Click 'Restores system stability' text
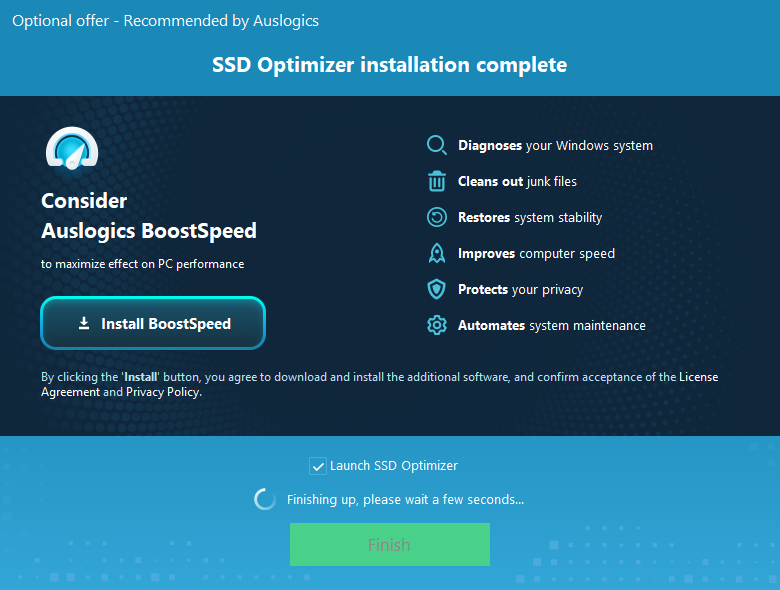 pos(530,217)
